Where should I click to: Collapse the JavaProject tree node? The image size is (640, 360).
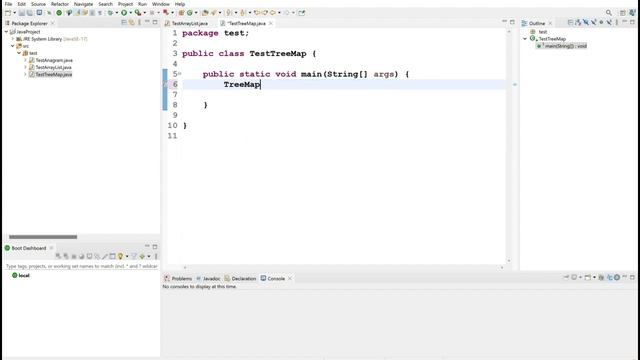(x=6, y=31)
